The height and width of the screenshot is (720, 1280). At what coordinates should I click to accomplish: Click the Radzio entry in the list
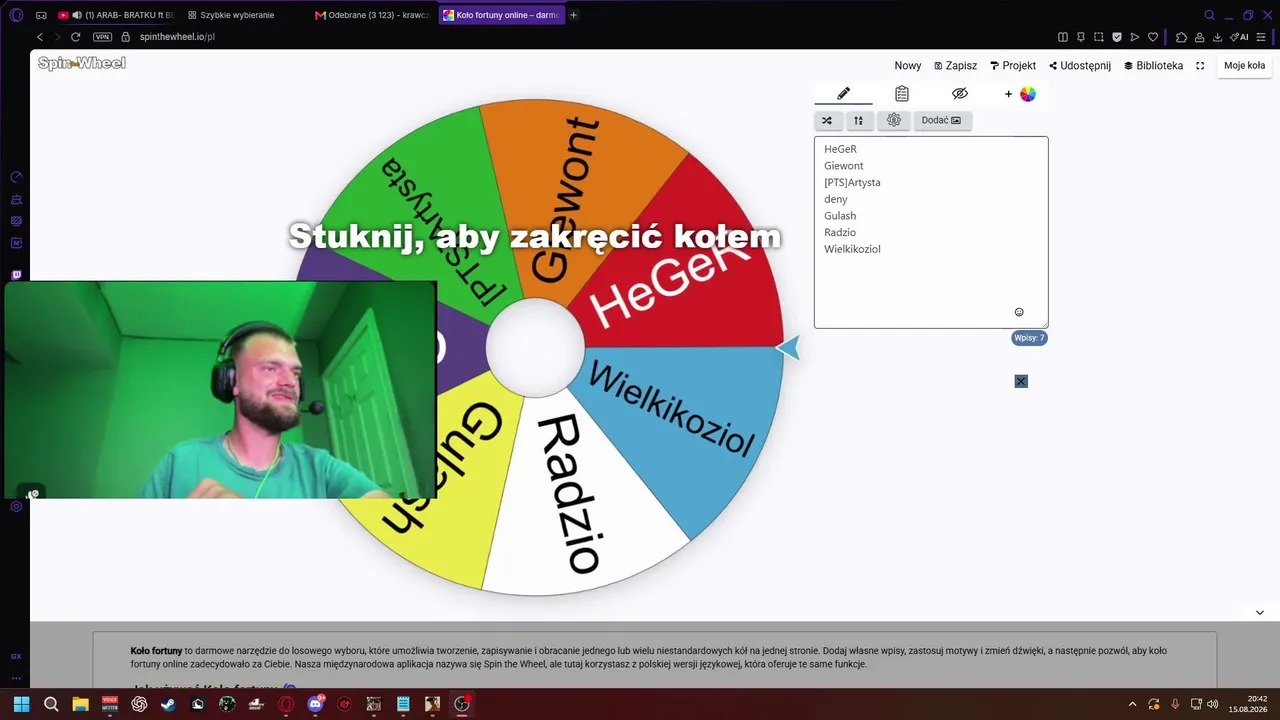tap(840, 232)
